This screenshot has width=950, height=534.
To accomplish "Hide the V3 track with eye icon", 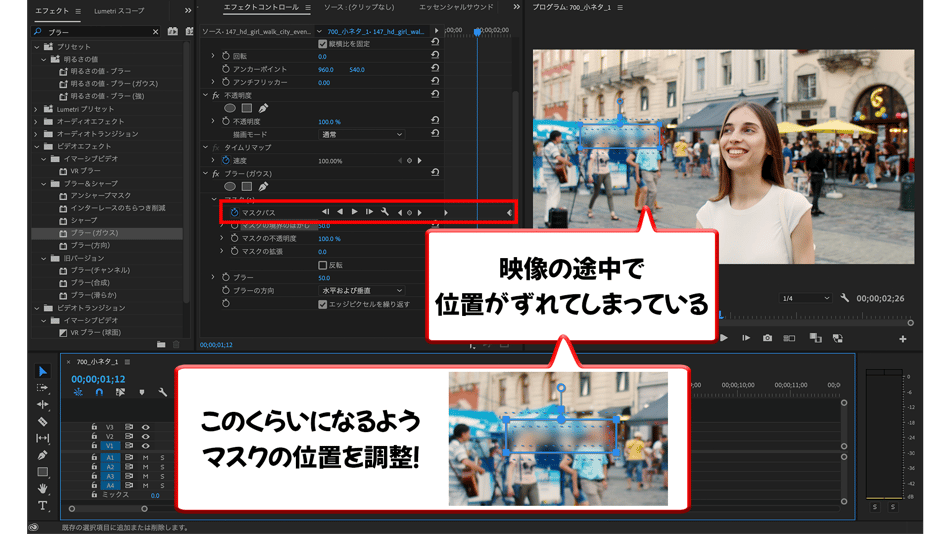I will point(145,427).
